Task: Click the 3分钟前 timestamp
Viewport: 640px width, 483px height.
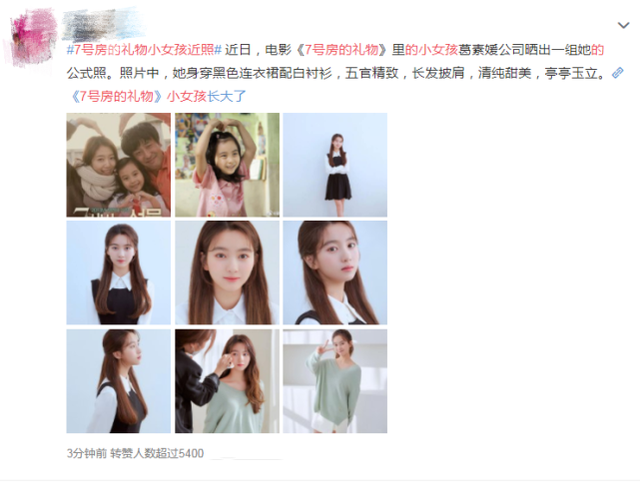Action: pos(87,453)
